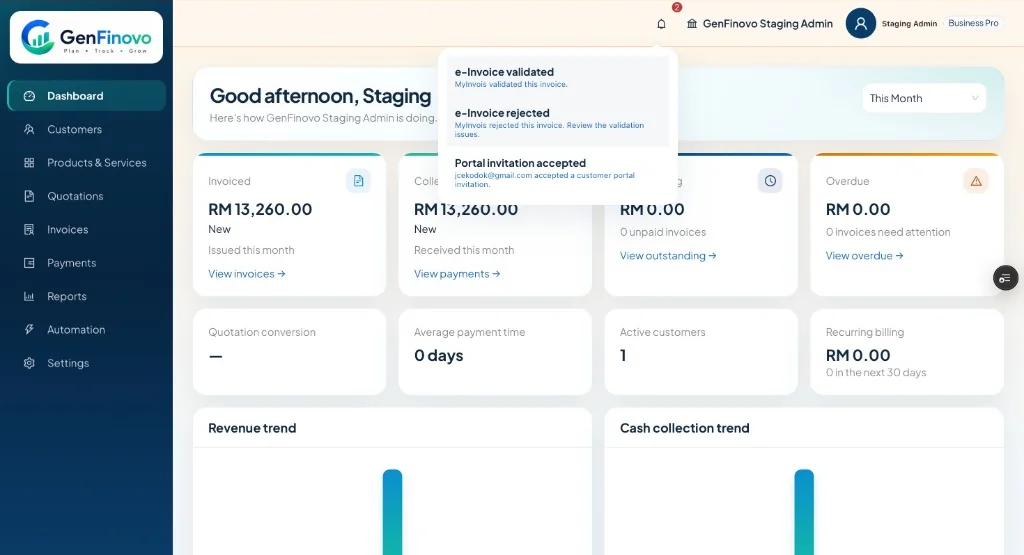1024x555 pixels.
Task: Click the Dashboard gauge icon
Action: [x=29, y=96]
